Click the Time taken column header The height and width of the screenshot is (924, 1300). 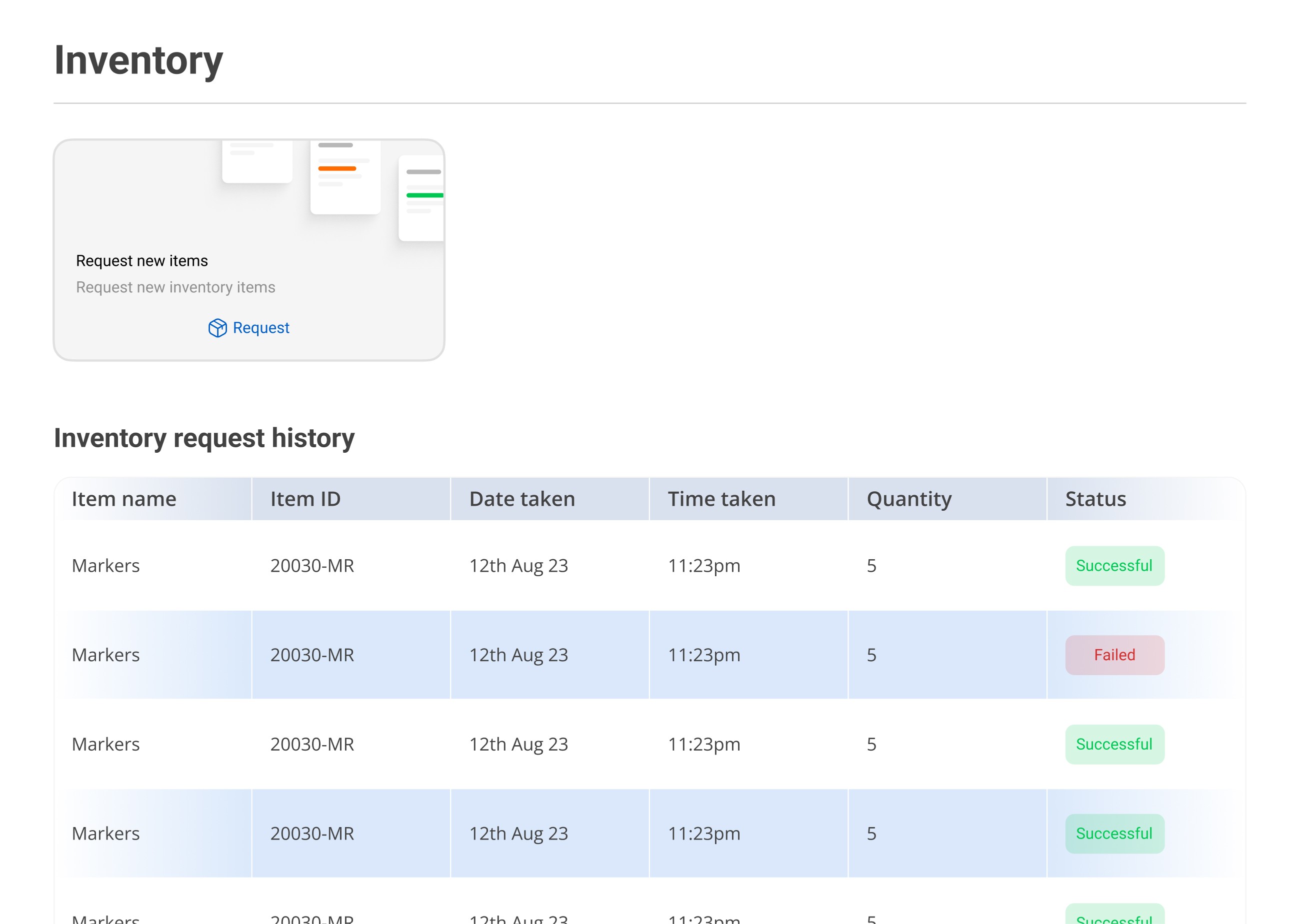tap(721, 499)
